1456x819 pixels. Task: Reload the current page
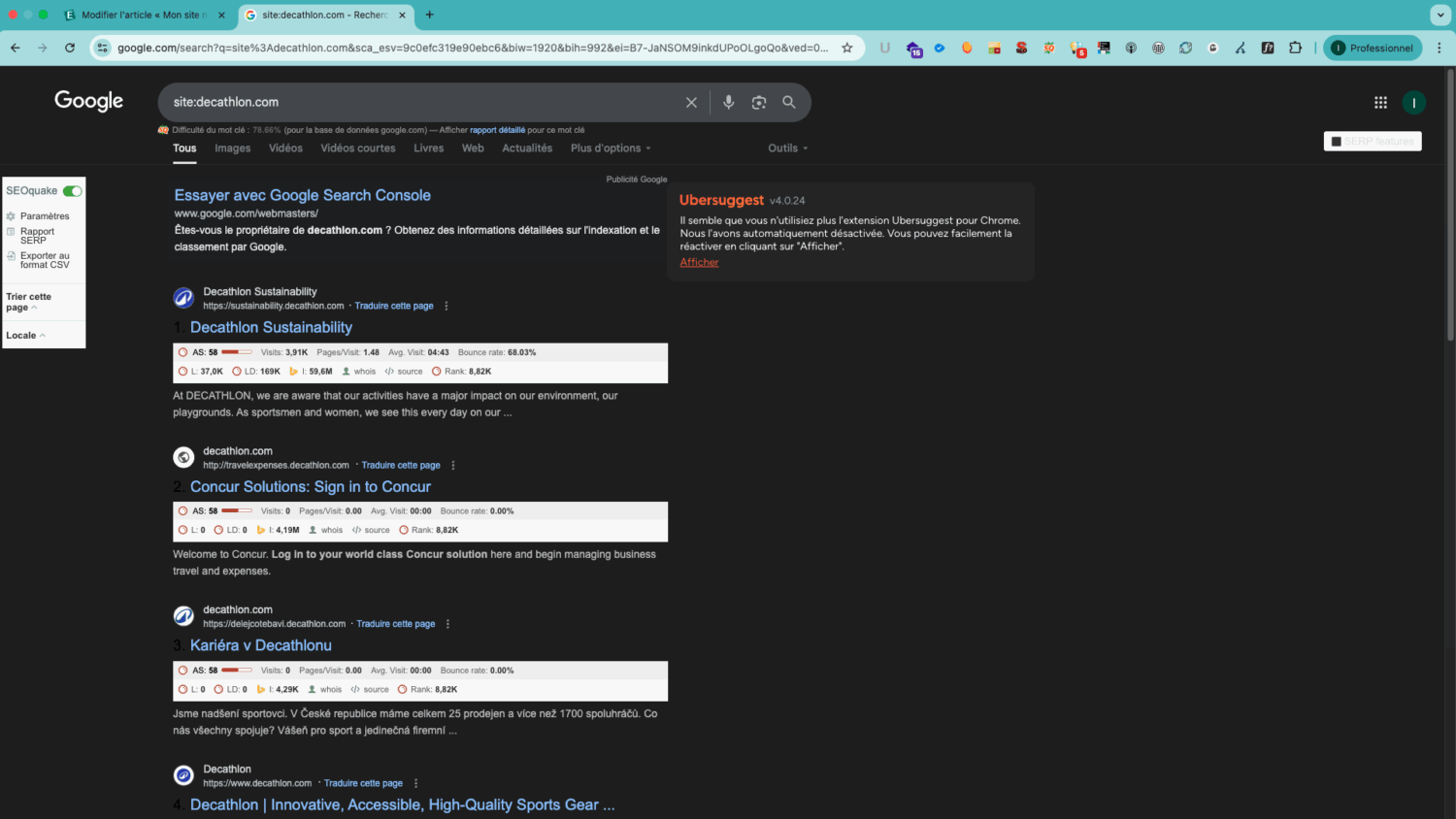click(x=70, y=48)
